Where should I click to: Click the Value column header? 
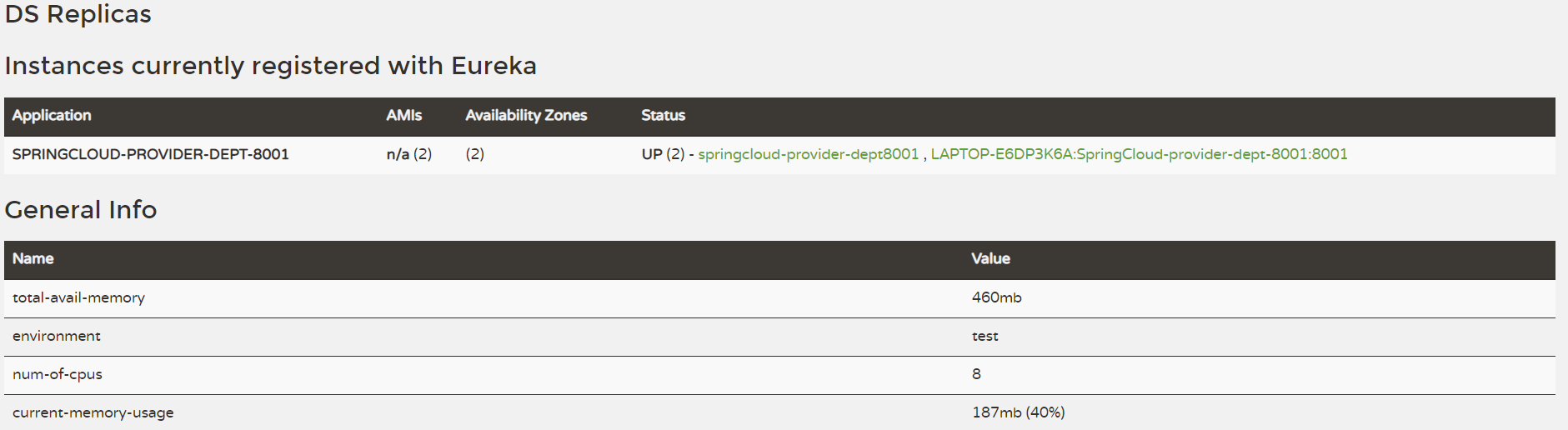coord(990,259)
